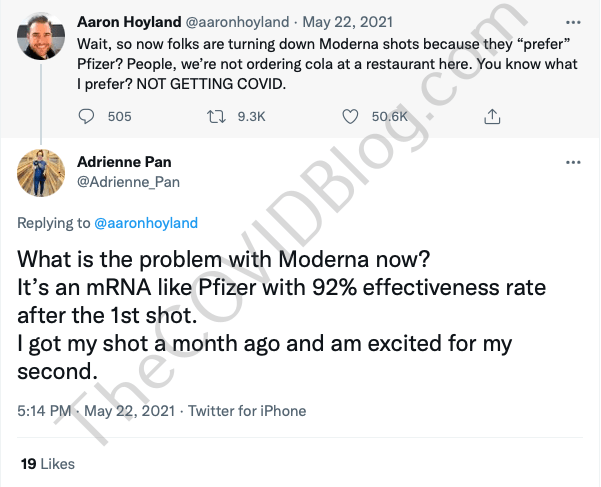Share Aaron Hoyland's tweet using share icon

click(x=491, y=117)
